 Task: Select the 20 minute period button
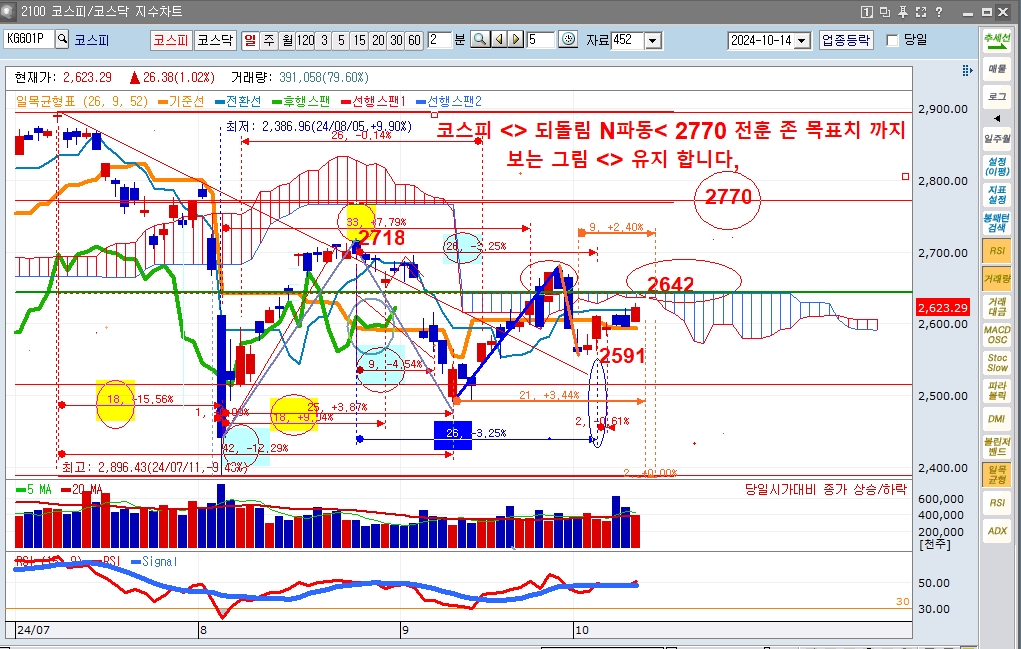point(378,40)
